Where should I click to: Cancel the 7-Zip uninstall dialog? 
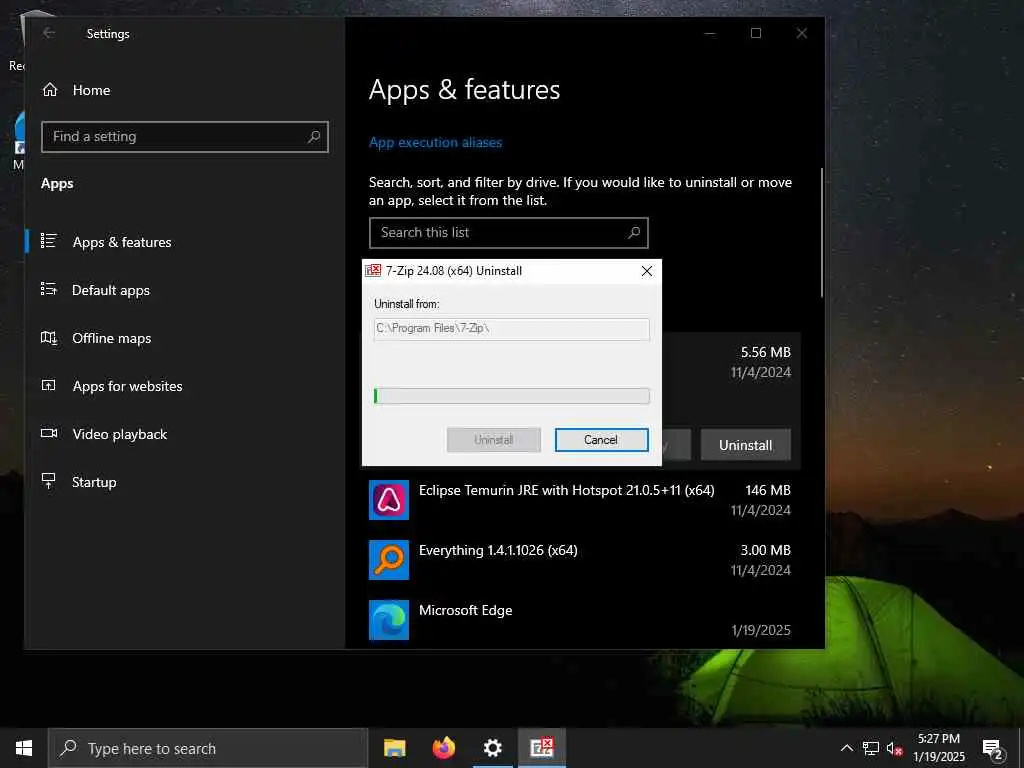pyautogui.click(x=601, y=440)
